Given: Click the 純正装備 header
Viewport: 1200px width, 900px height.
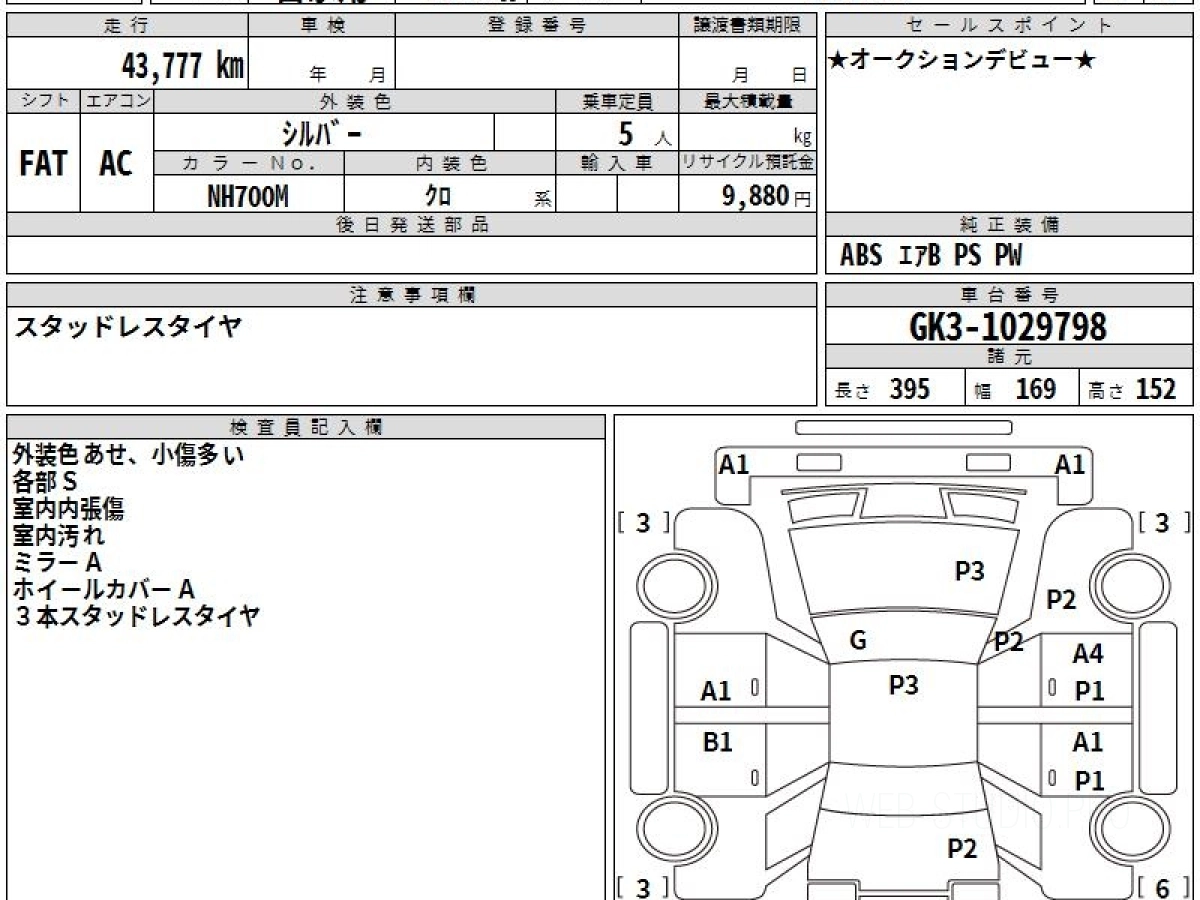Looking at the screenshot, I should [x=1009, y=225].
